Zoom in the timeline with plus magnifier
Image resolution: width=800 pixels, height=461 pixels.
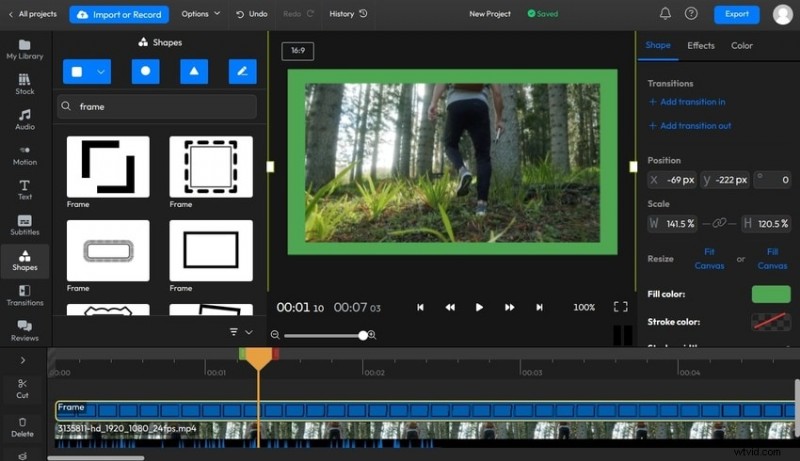(x=372, y=335)
